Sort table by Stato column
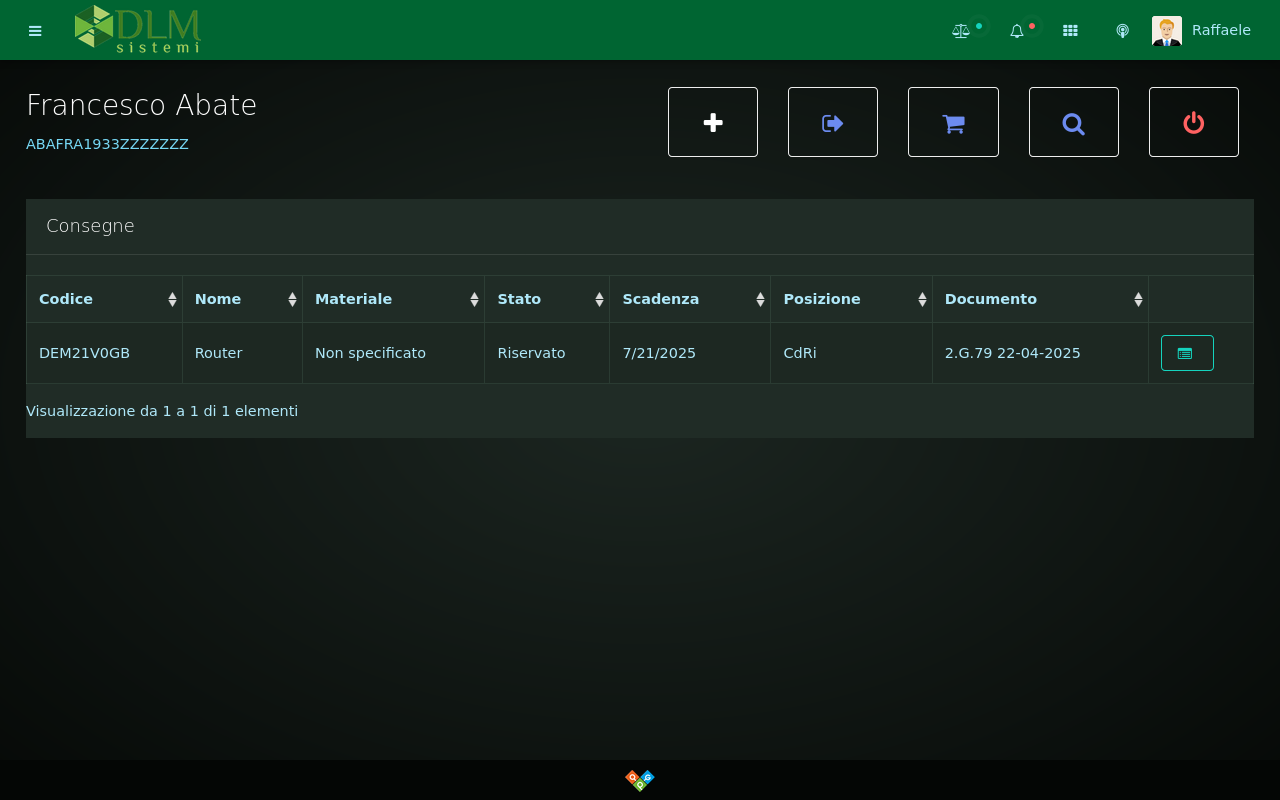The width and height of the screenshot is (1280, 800). coord(546,299)
